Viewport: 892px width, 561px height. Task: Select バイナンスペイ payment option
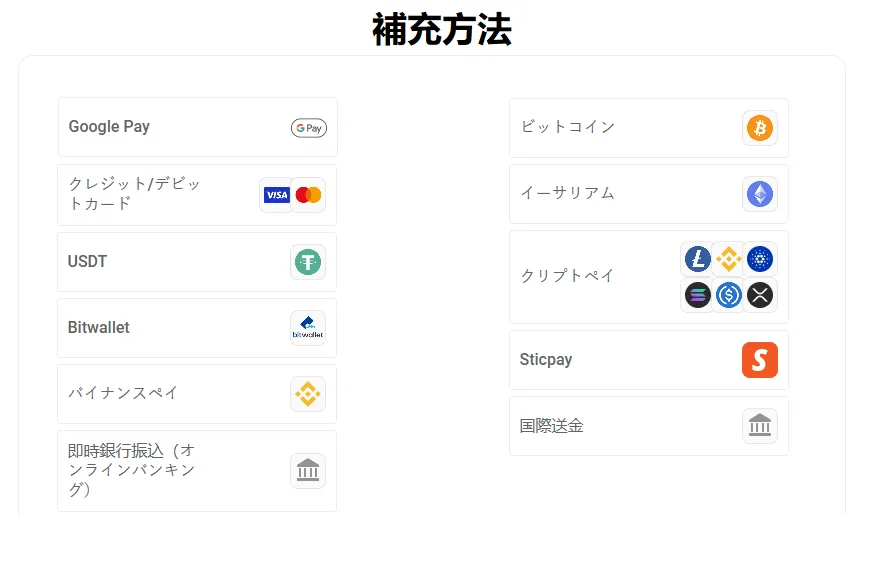click(197, 394)
